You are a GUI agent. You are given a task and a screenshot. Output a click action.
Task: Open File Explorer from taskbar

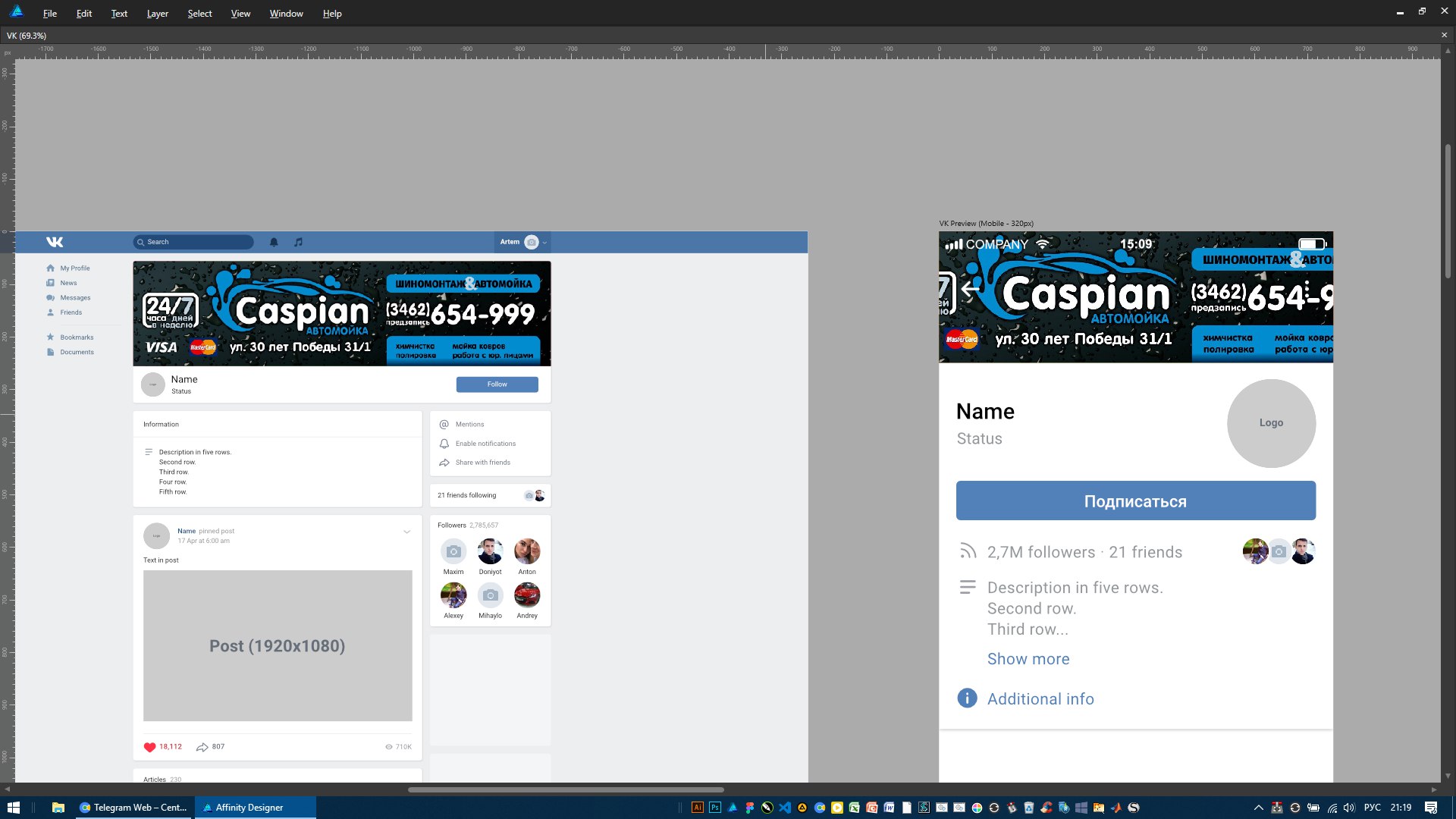click(58, 808)
